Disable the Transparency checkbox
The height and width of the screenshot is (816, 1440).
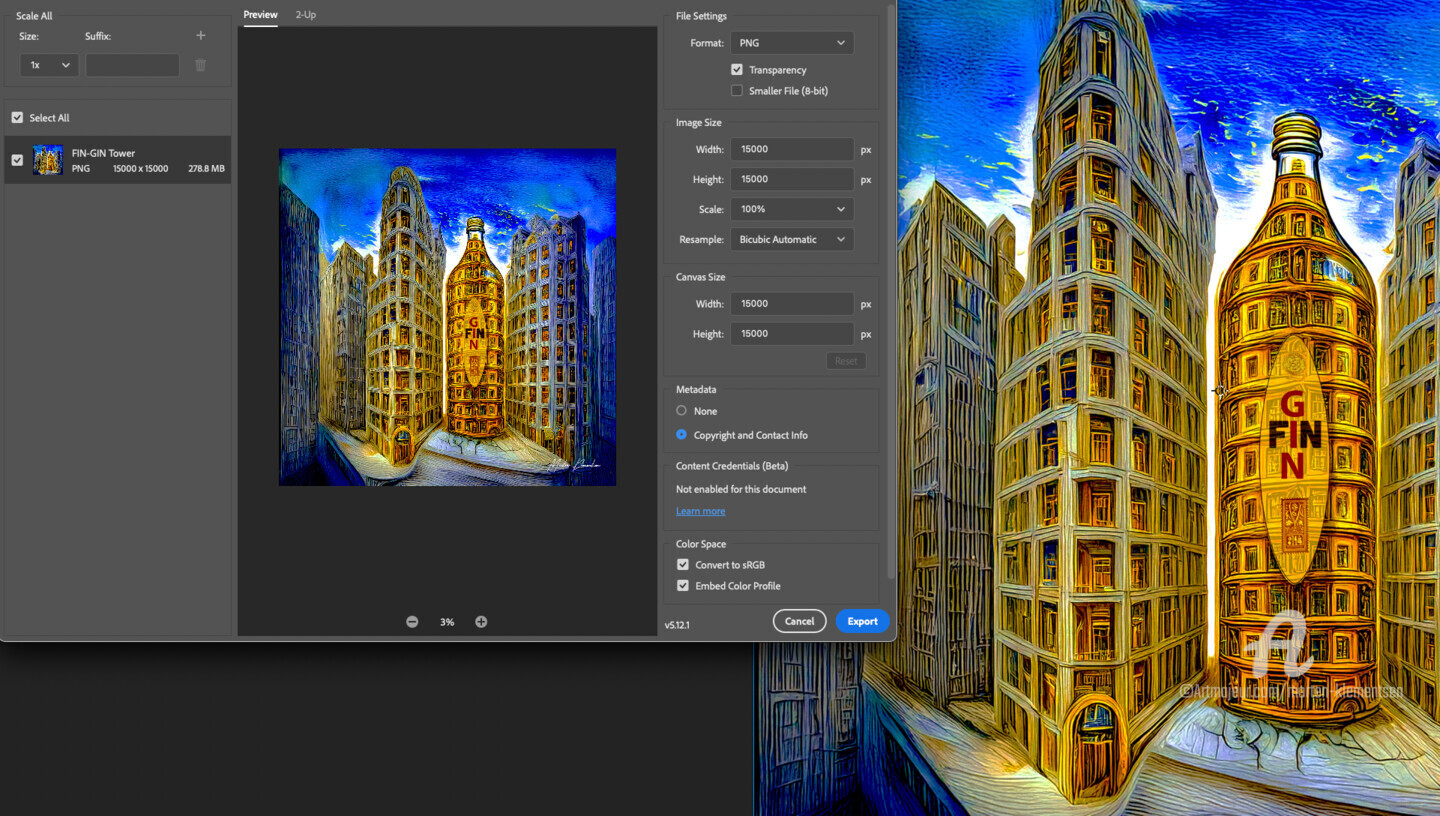click(x=737, y=70)
